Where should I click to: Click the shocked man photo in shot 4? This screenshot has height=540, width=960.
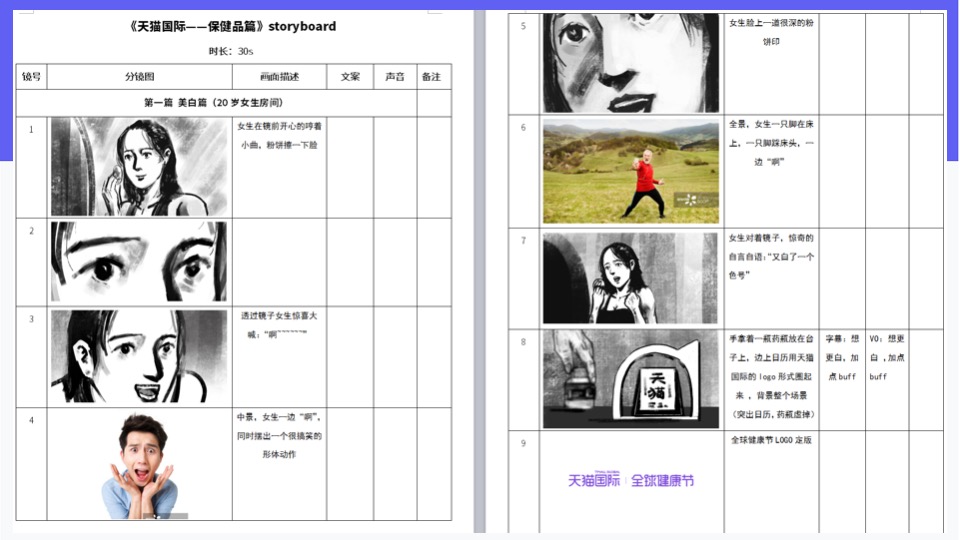(x=139, y=465)
